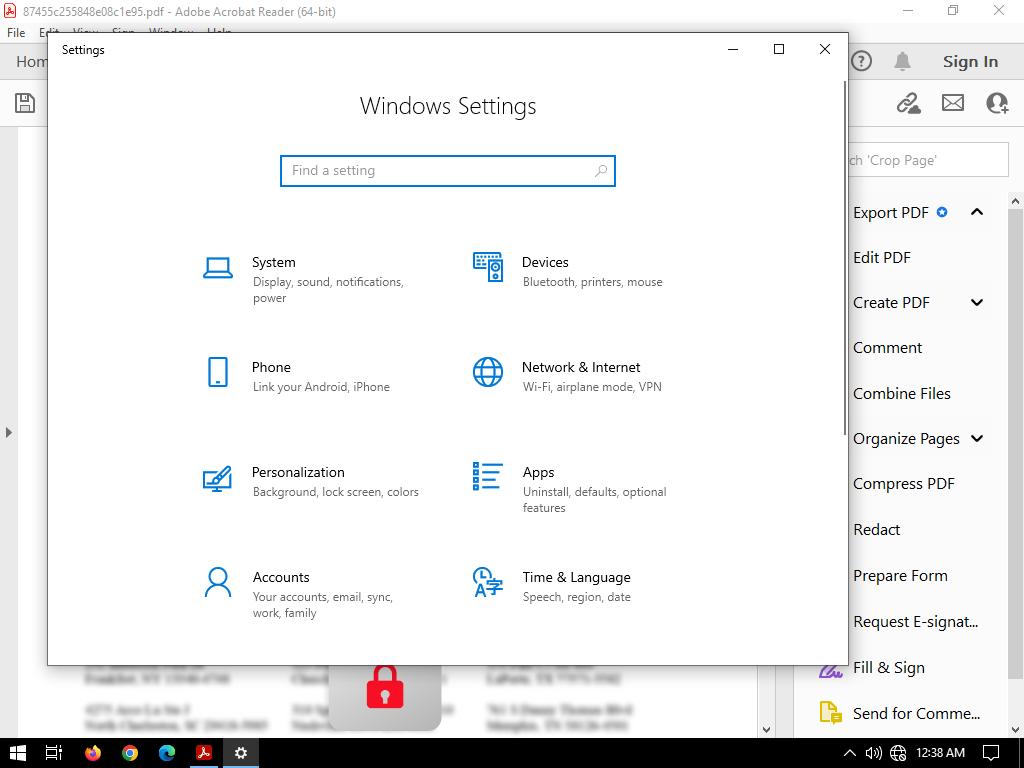Select the Compress PDF tool
The width and height of the screenshot is (1024, 768).
point(903,484)
